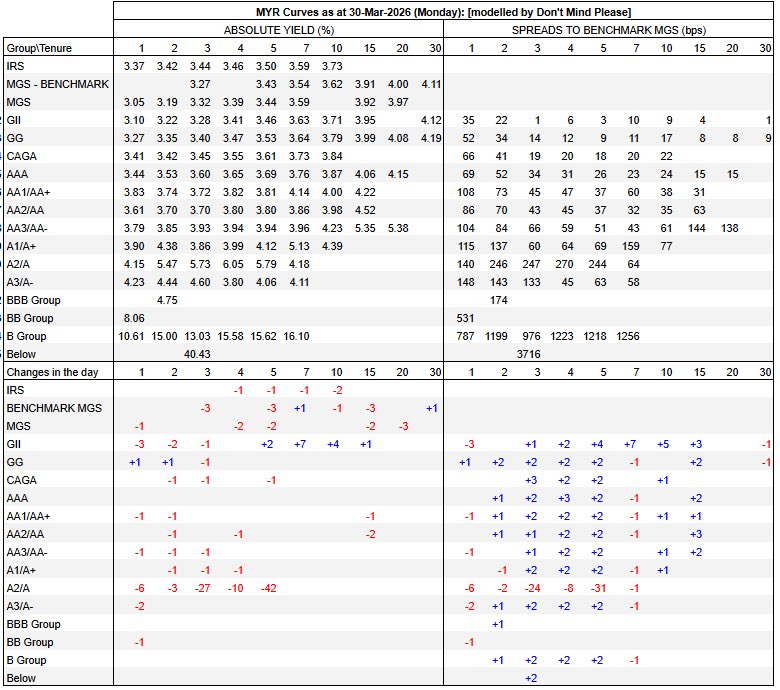The width and height of the screenshot is (780, 690).
Task: Select BB Group yield value 8.06
Action: coord(134,318)
